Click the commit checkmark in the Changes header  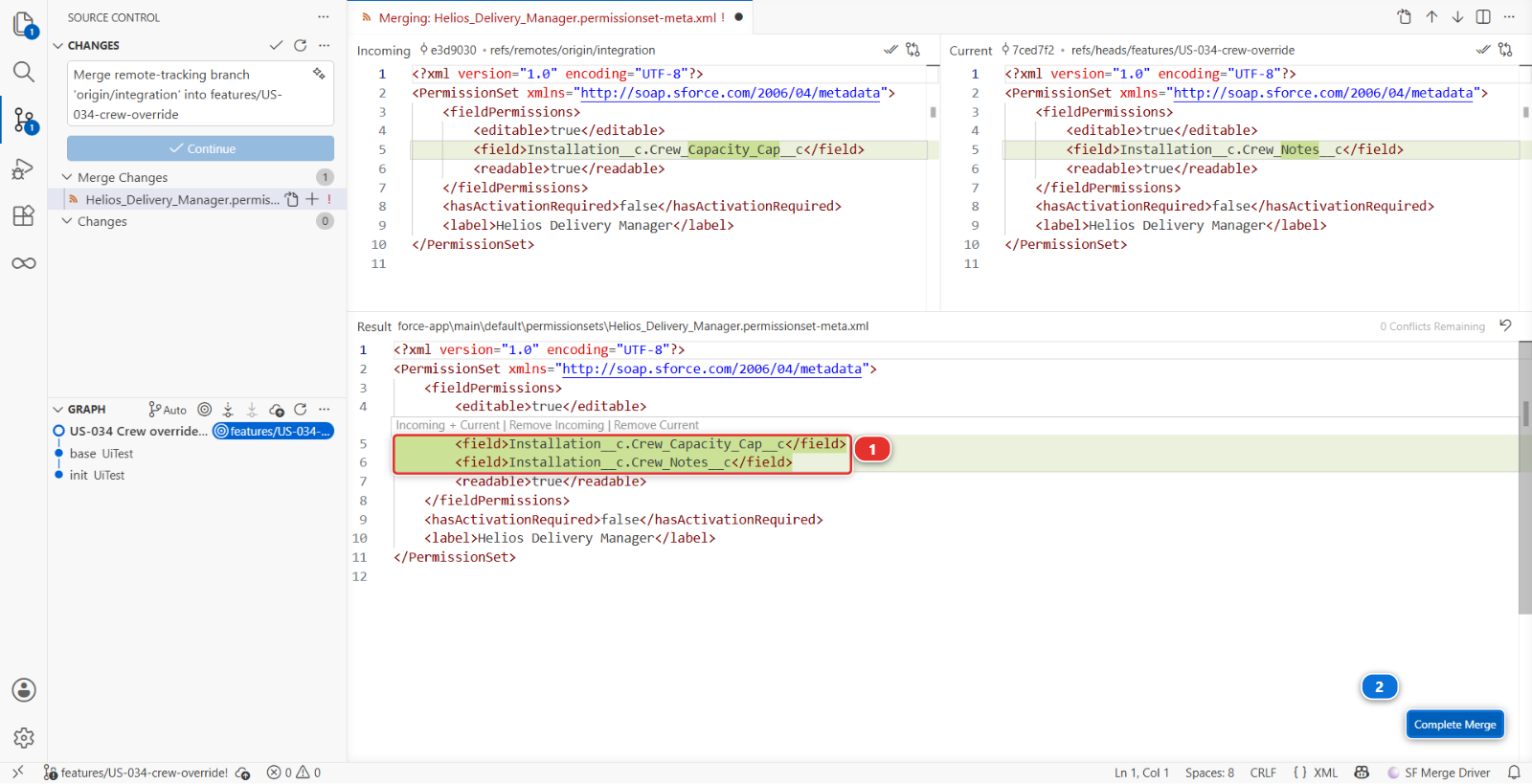tap(276, 45)
